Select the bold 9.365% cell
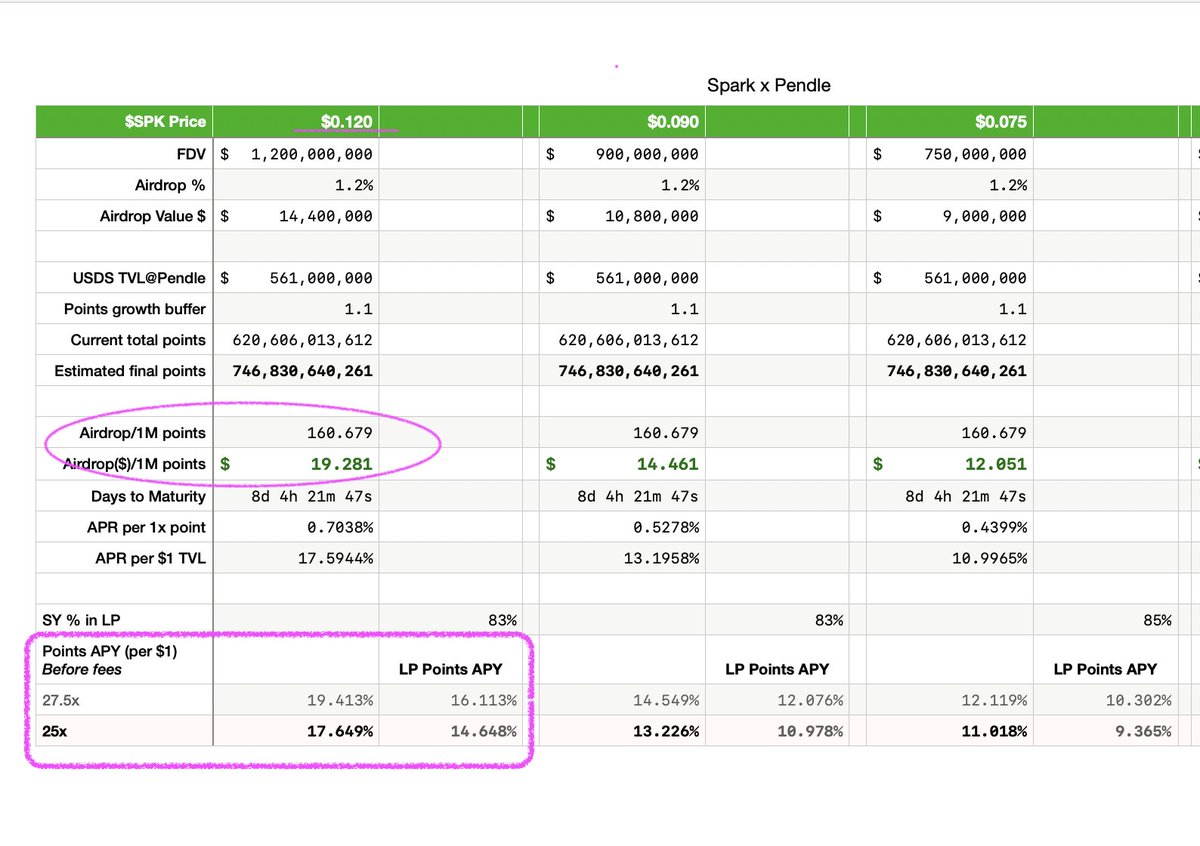The image size is (1200, 846). pyautogui.click(x=1108, y=731)
